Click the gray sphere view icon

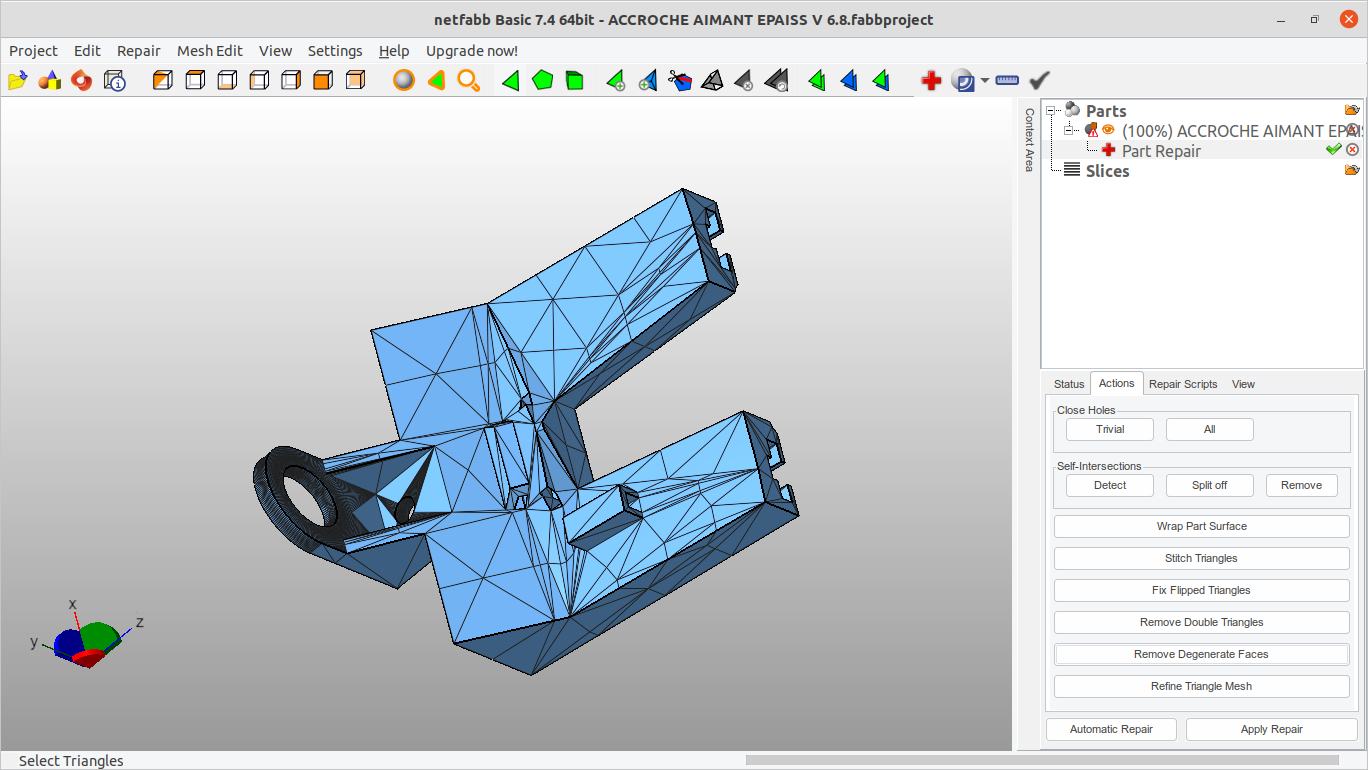(403, 81)
